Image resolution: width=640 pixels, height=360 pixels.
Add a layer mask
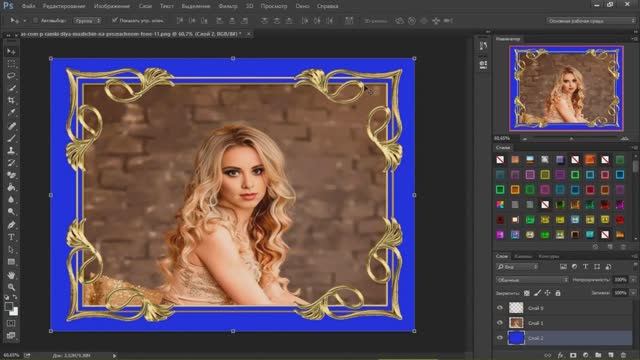573,355
